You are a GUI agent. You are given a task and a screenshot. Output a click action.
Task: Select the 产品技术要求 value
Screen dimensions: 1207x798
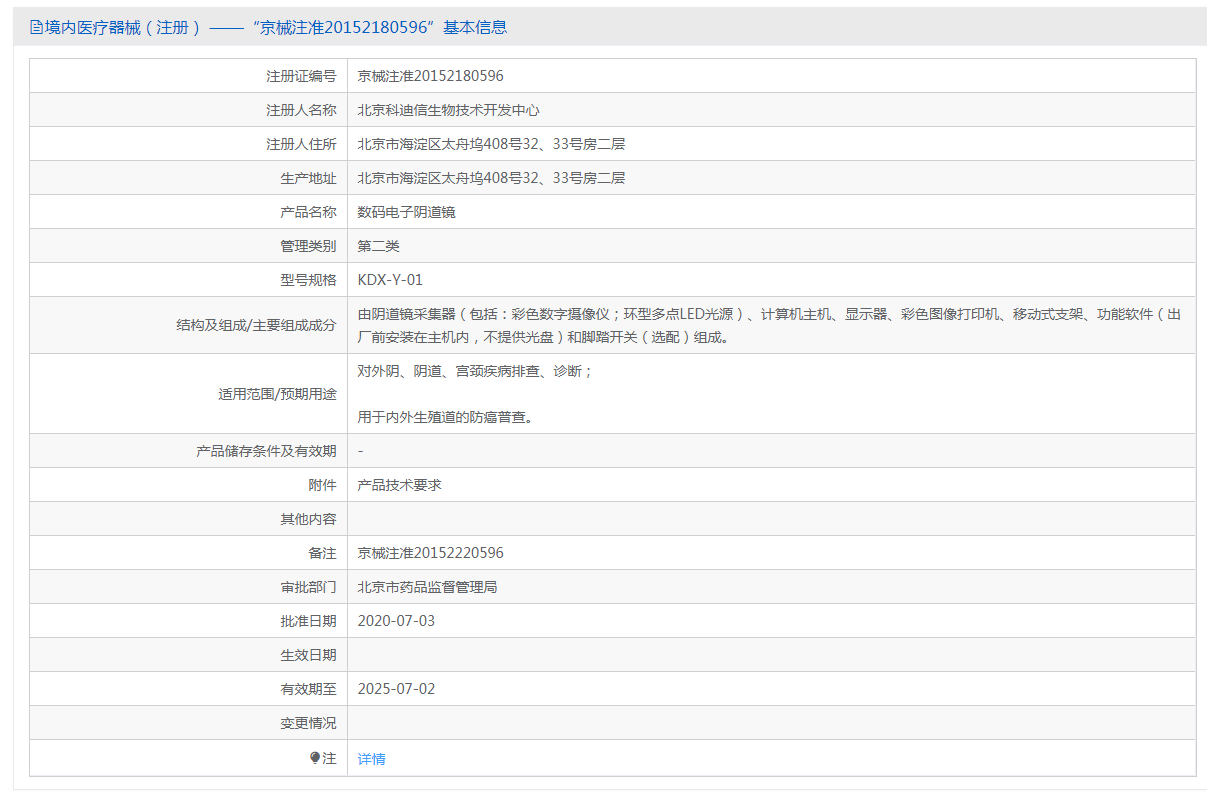point(400,485)
